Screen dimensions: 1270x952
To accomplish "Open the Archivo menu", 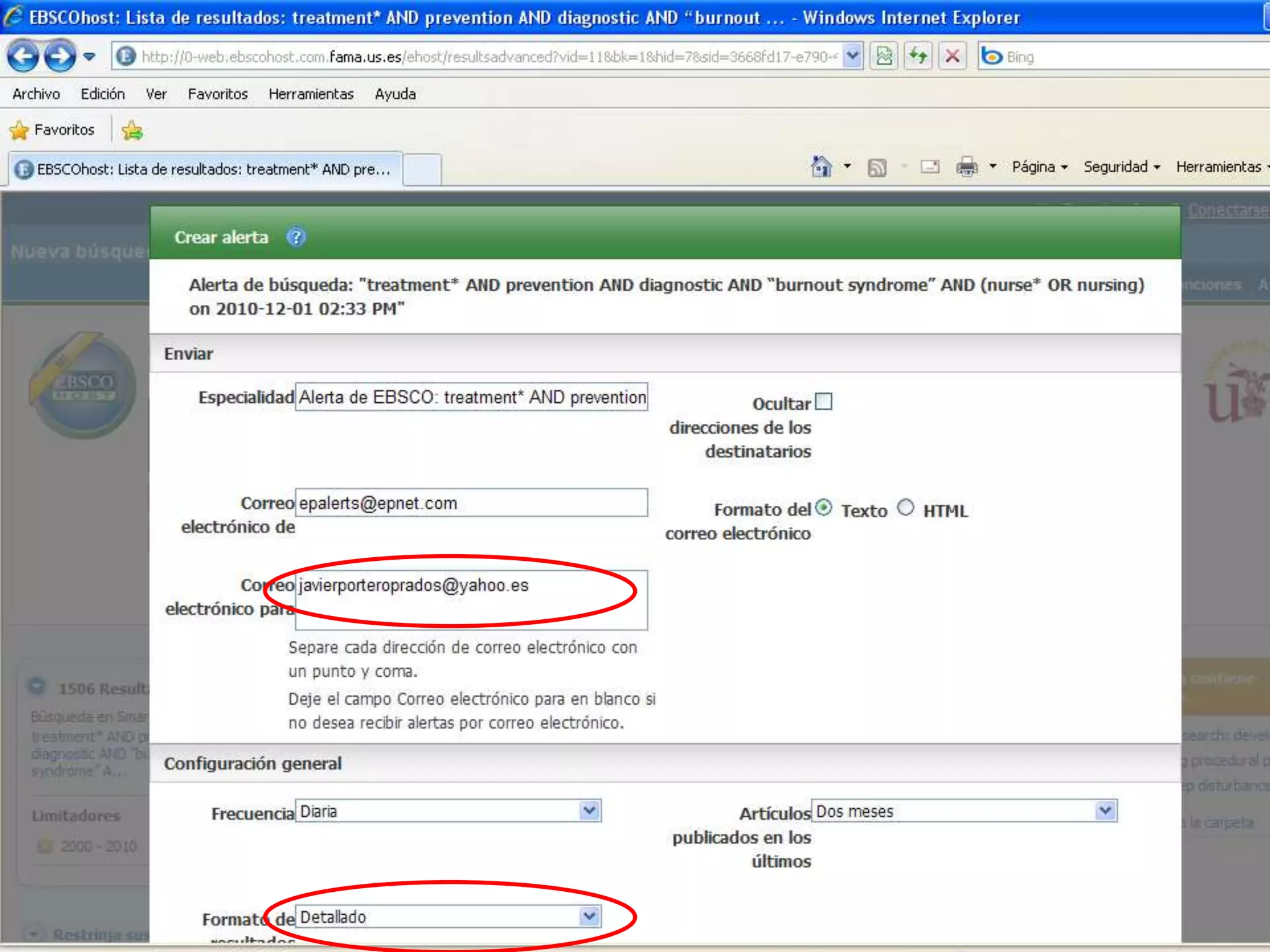I will [36, 94].
